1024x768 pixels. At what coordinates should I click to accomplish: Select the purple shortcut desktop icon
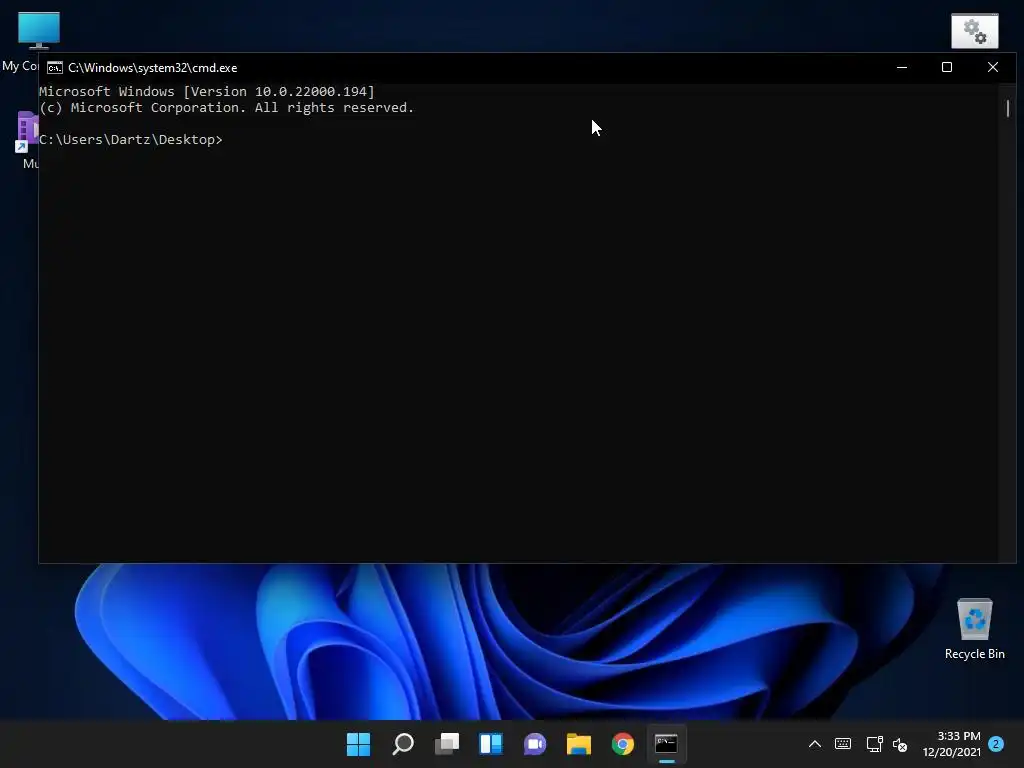[26, 132]
